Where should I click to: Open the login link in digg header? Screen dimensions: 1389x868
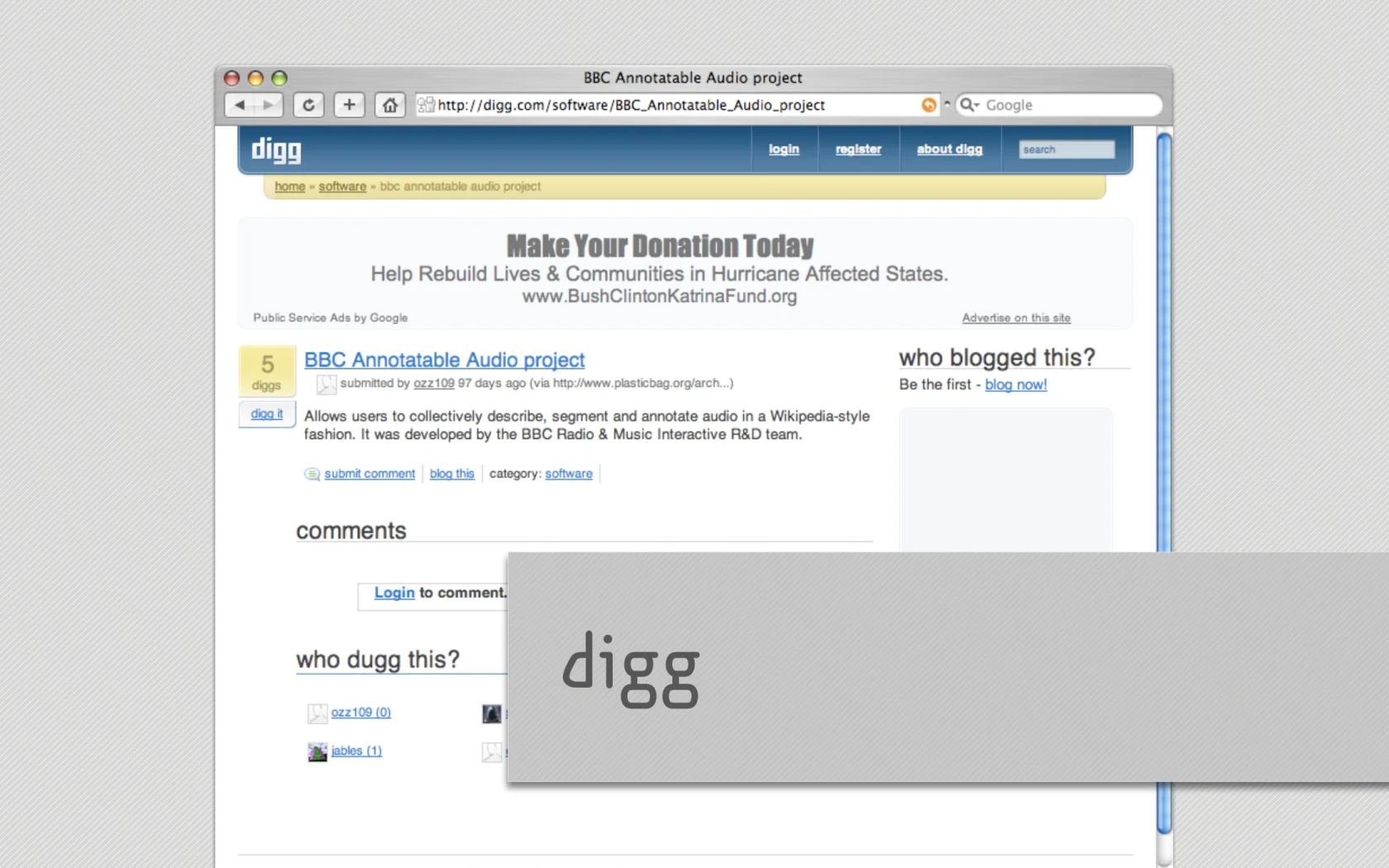pyautogui.click(x=784, y=150)
